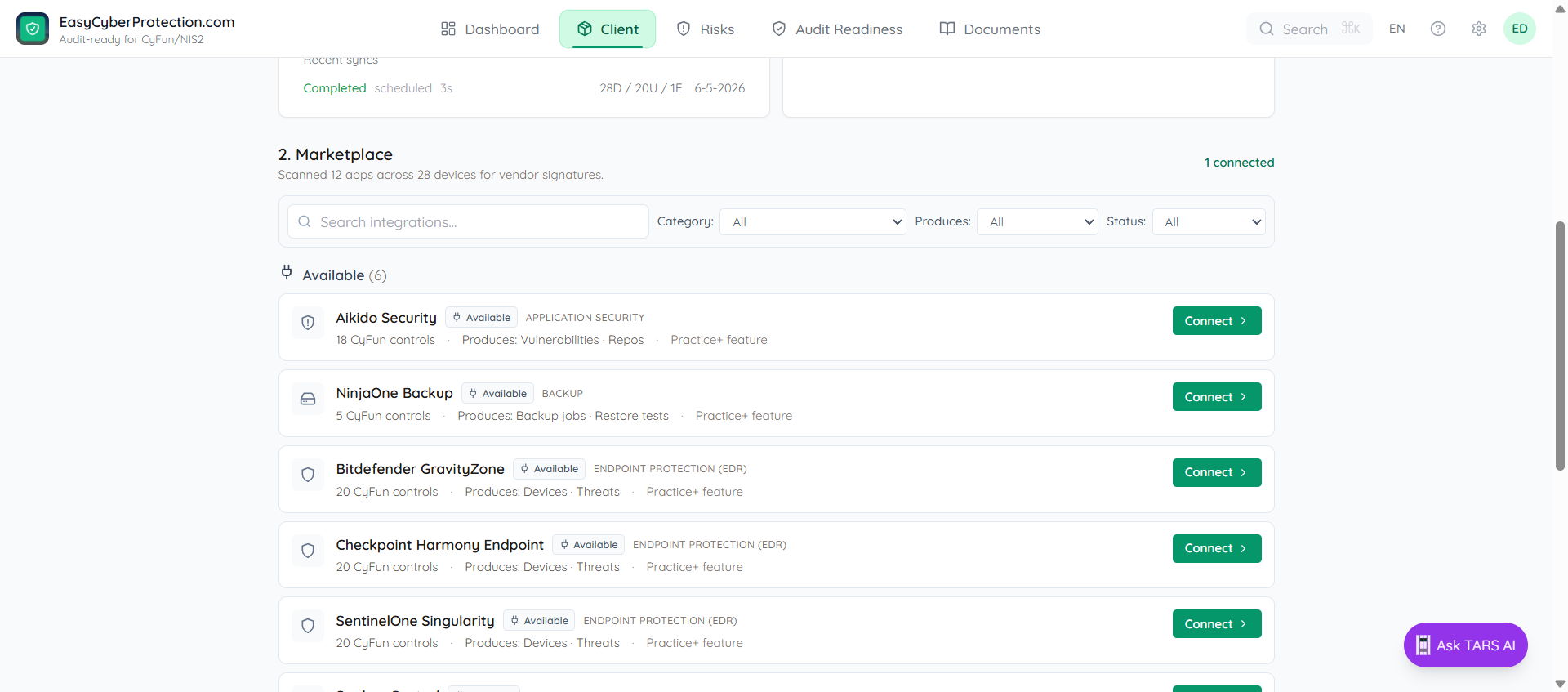Click the Available badge on SentinelOne Singularity
1568x692 pixels.
pos(539,621)
